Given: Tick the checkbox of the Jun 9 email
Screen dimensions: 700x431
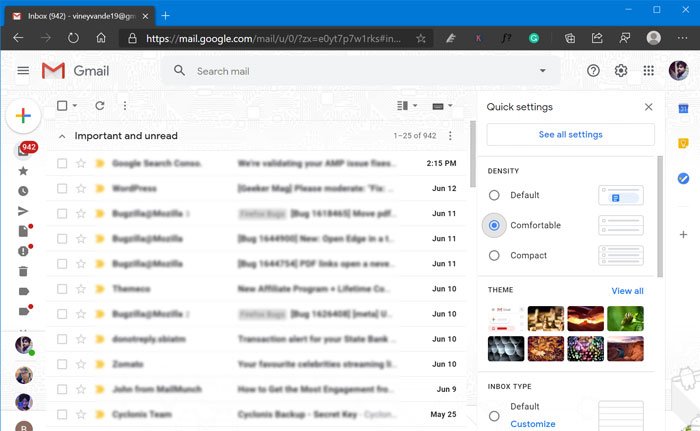Looking at the screenshot, I should click(62, 389).
